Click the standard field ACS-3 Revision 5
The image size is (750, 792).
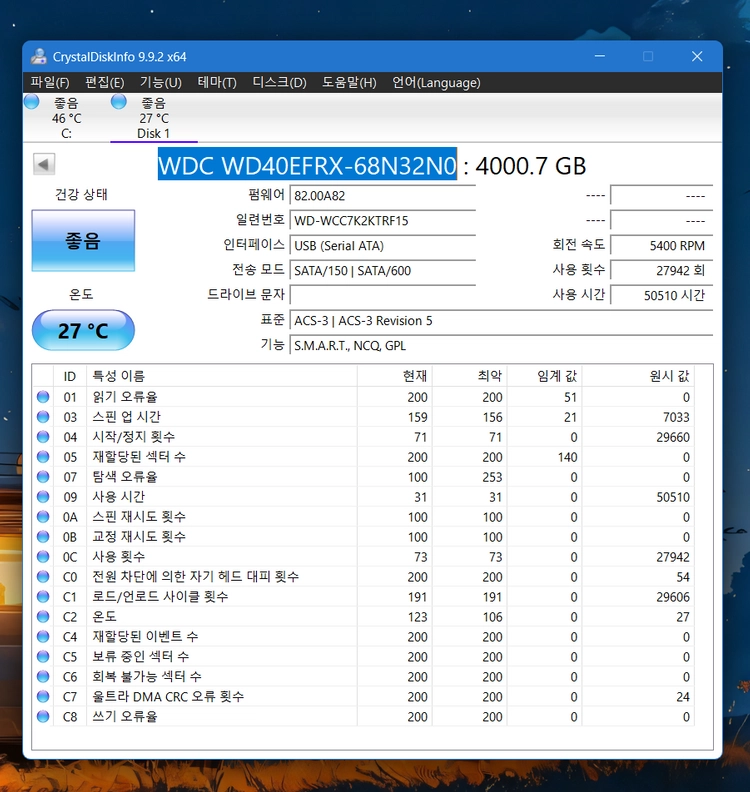click(x=501, y=321)
